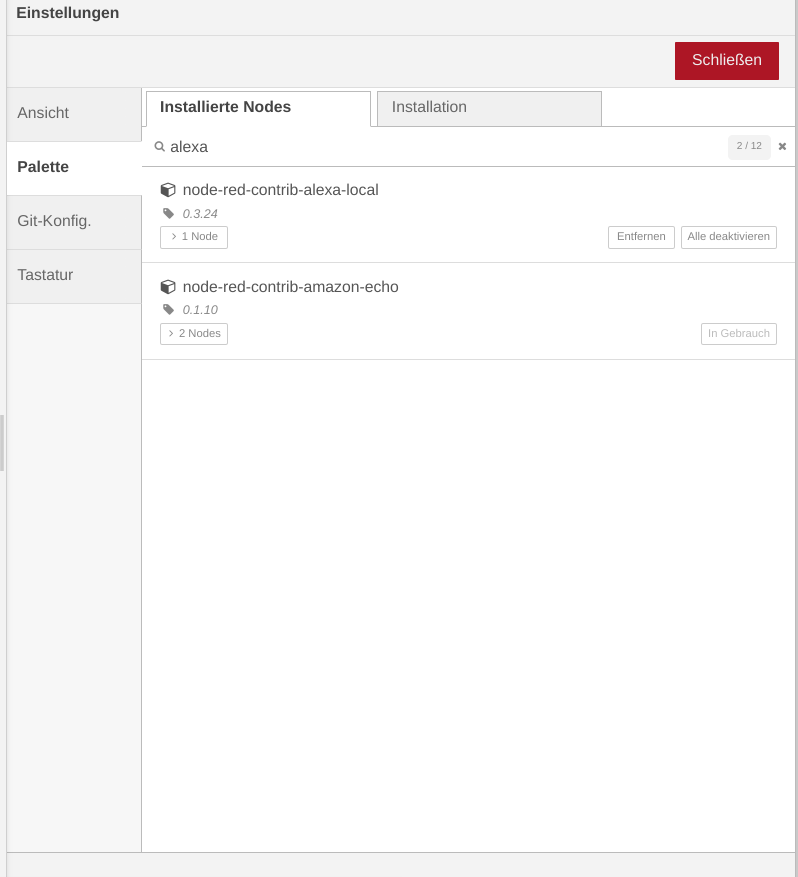
Task: Expand the 1 Node list
Action: (x=193, y=237)
